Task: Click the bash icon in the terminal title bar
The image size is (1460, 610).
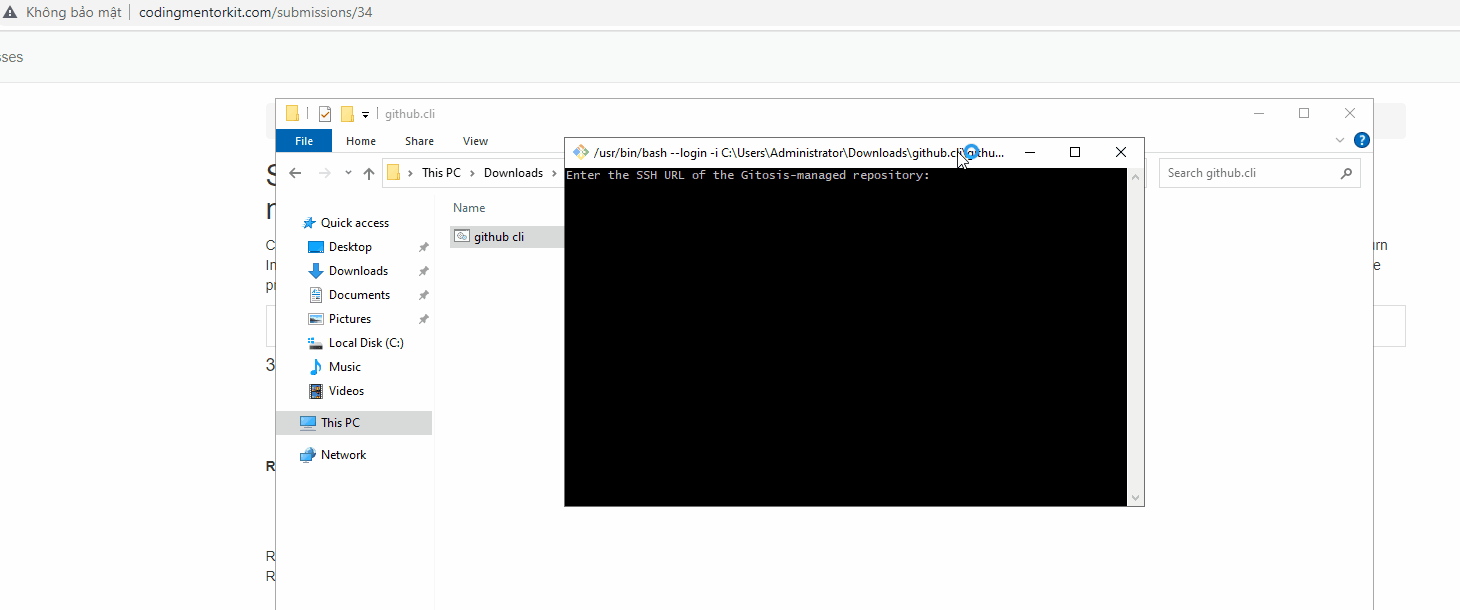Action: pos(580,152)
